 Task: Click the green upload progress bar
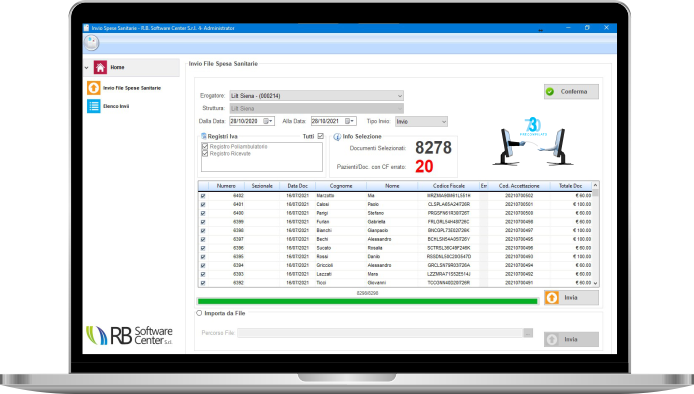[368, 301]
